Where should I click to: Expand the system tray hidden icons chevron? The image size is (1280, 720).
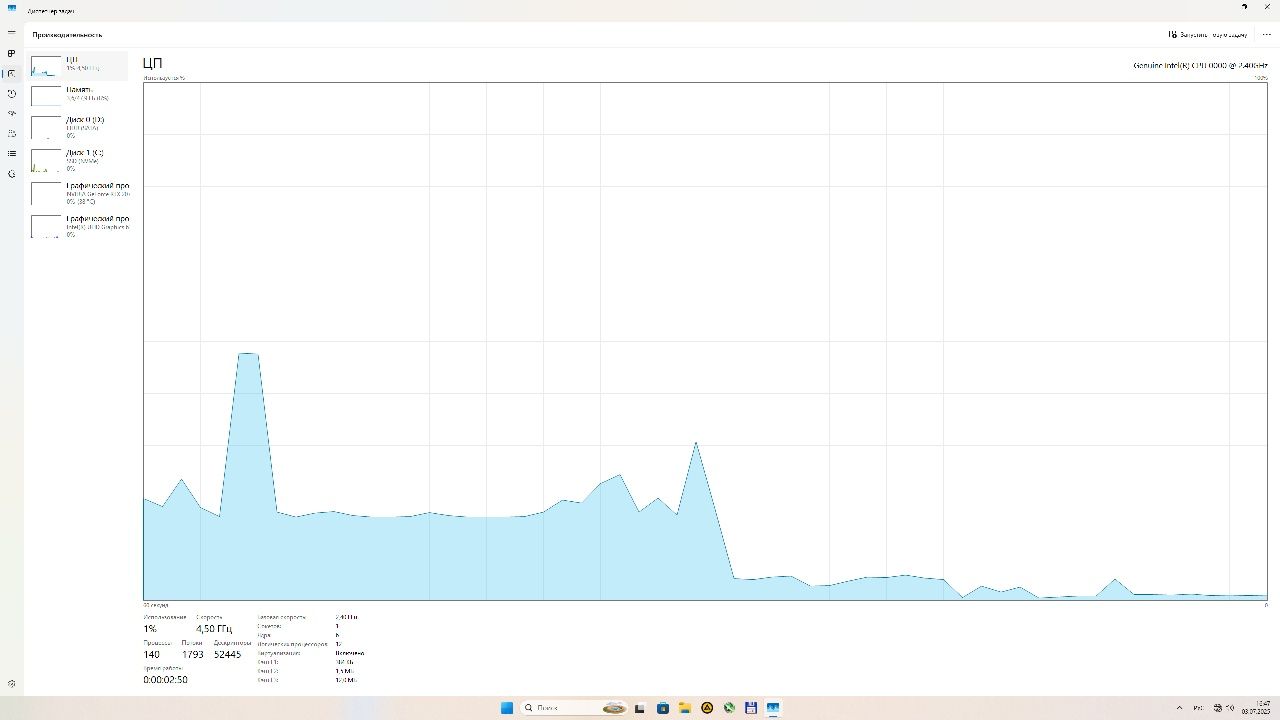(1179, 708)
